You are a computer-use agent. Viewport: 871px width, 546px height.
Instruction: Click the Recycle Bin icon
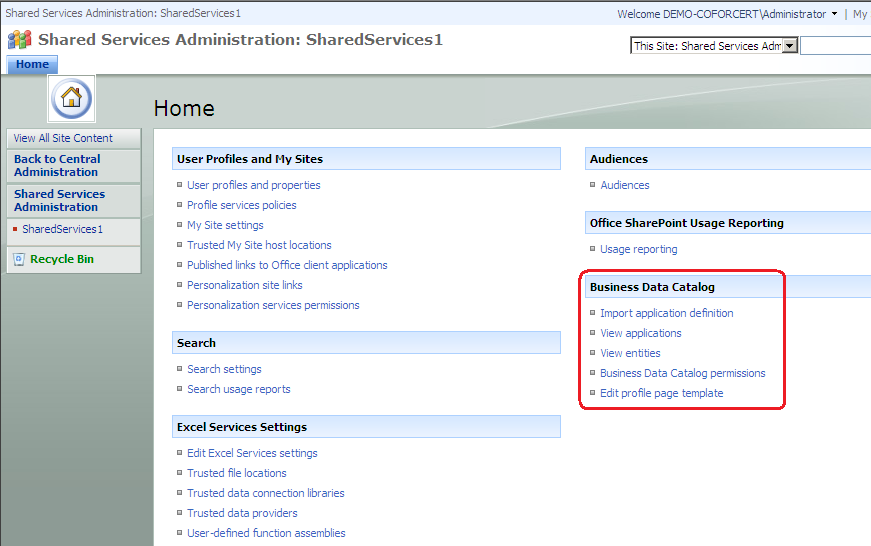coord(19,259)
